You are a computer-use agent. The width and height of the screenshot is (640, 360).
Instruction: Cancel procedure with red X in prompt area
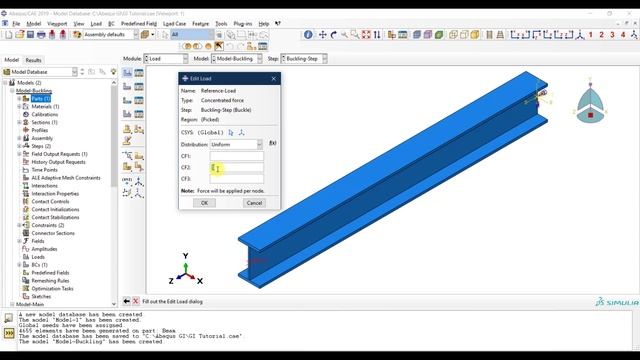136,301
